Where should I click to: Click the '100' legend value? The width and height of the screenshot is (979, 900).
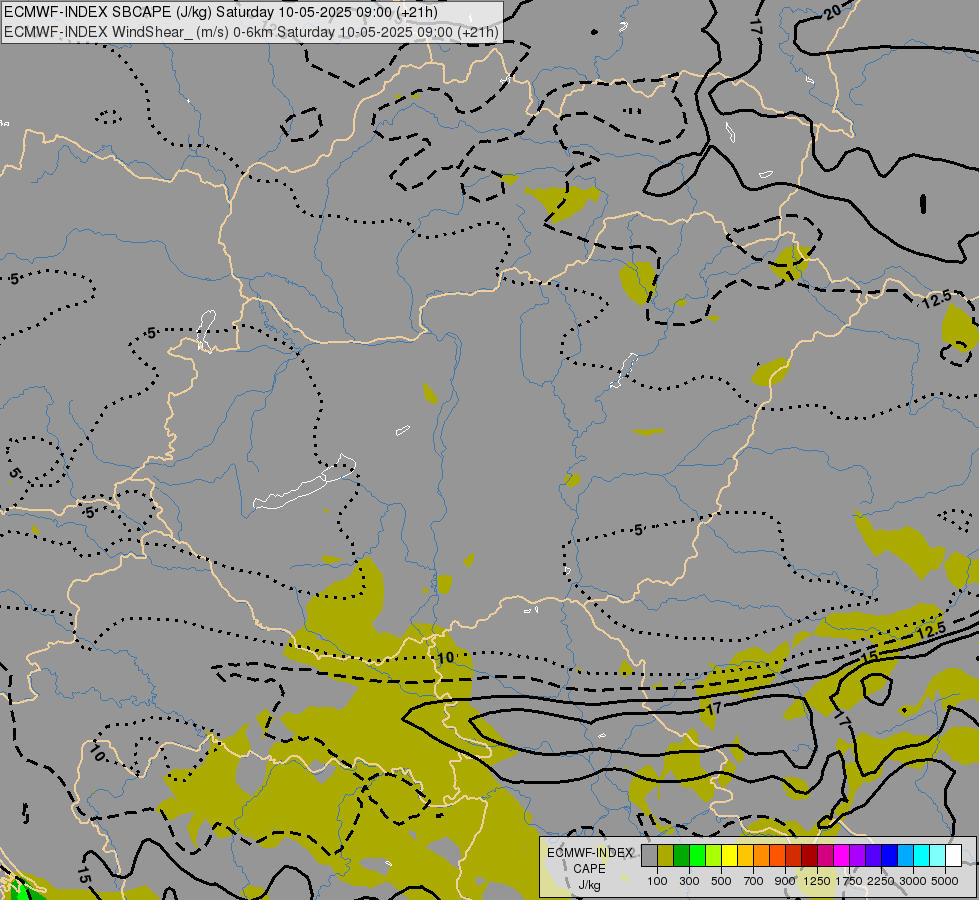657,881
